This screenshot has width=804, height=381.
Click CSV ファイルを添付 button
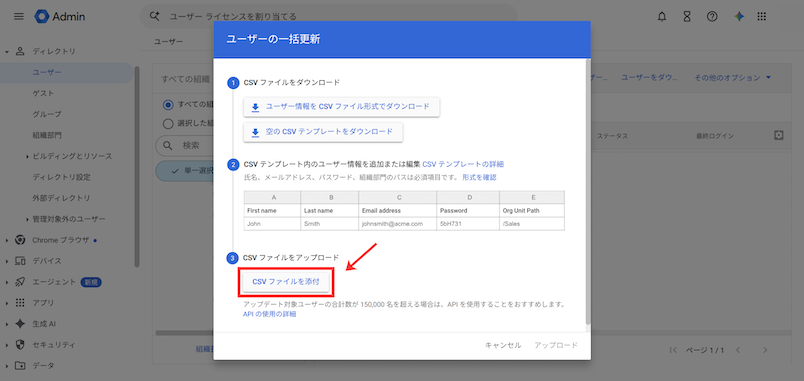(286, 282)
